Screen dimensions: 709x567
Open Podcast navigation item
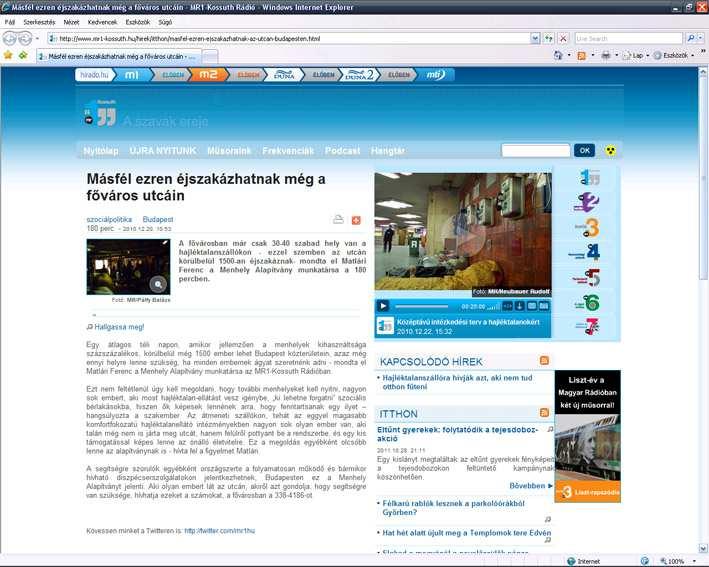(x=342, y=151)
